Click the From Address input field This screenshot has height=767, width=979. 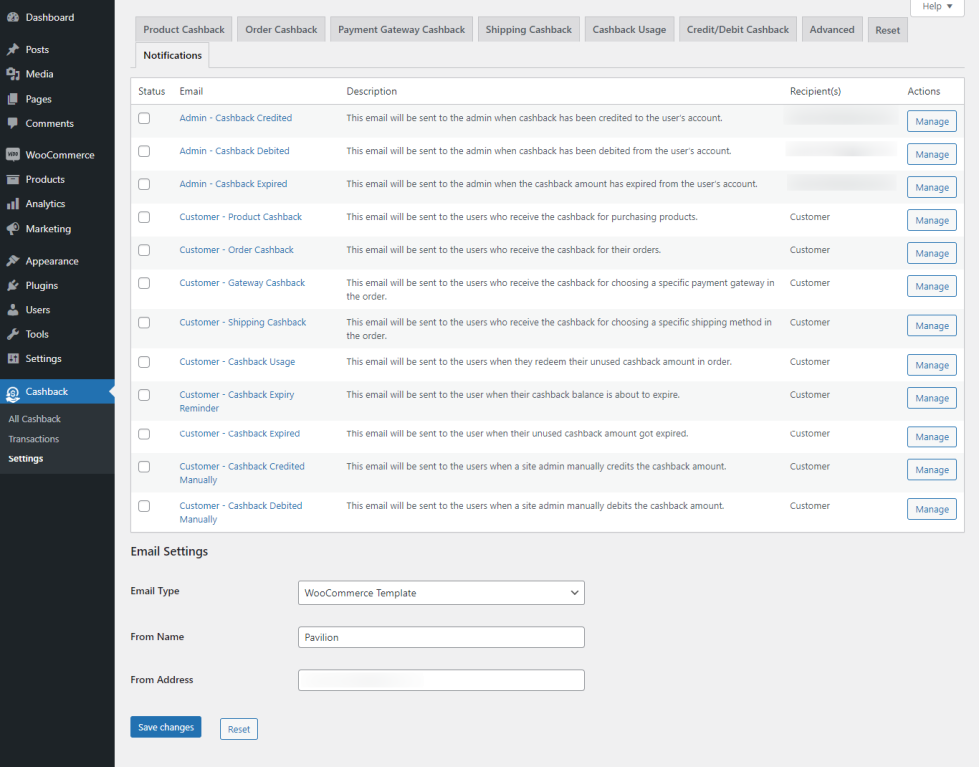pos(441,680)
